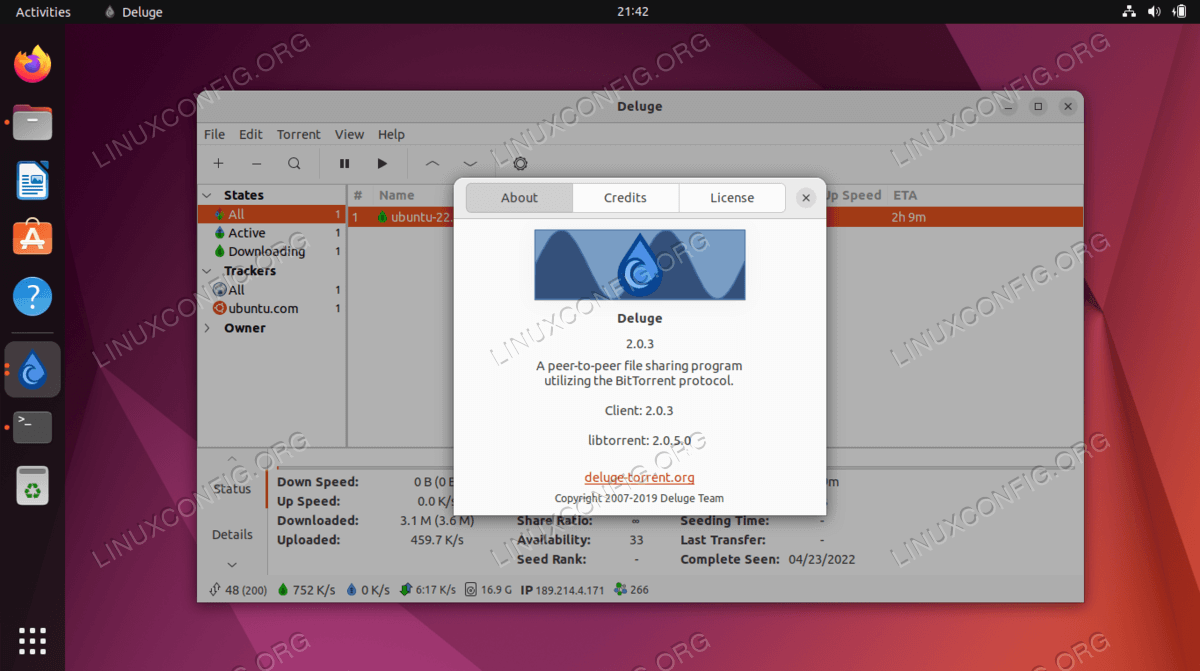Image resolution: width=1200 pixels, height=671 pixels.
Task: Click the 'Copyright 2007-2019 Deluge Team' text
Action: pyautogui.click(x=639, y=498)
